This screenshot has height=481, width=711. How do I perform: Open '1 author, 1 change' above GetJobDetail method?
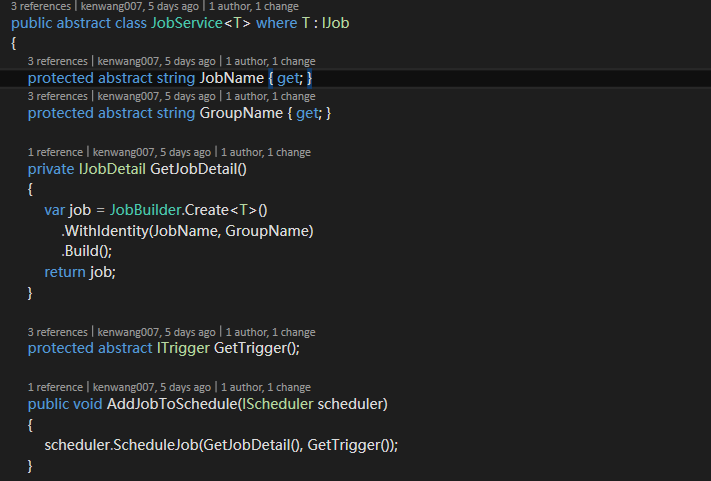(x=266, y=152)
